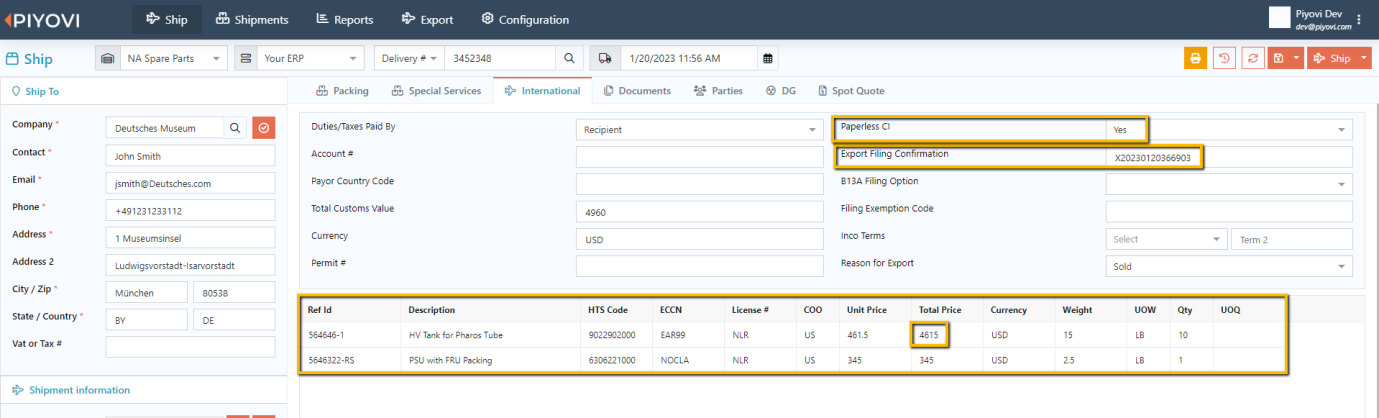Open the Paperless CI dropdown

[1229, 129]
